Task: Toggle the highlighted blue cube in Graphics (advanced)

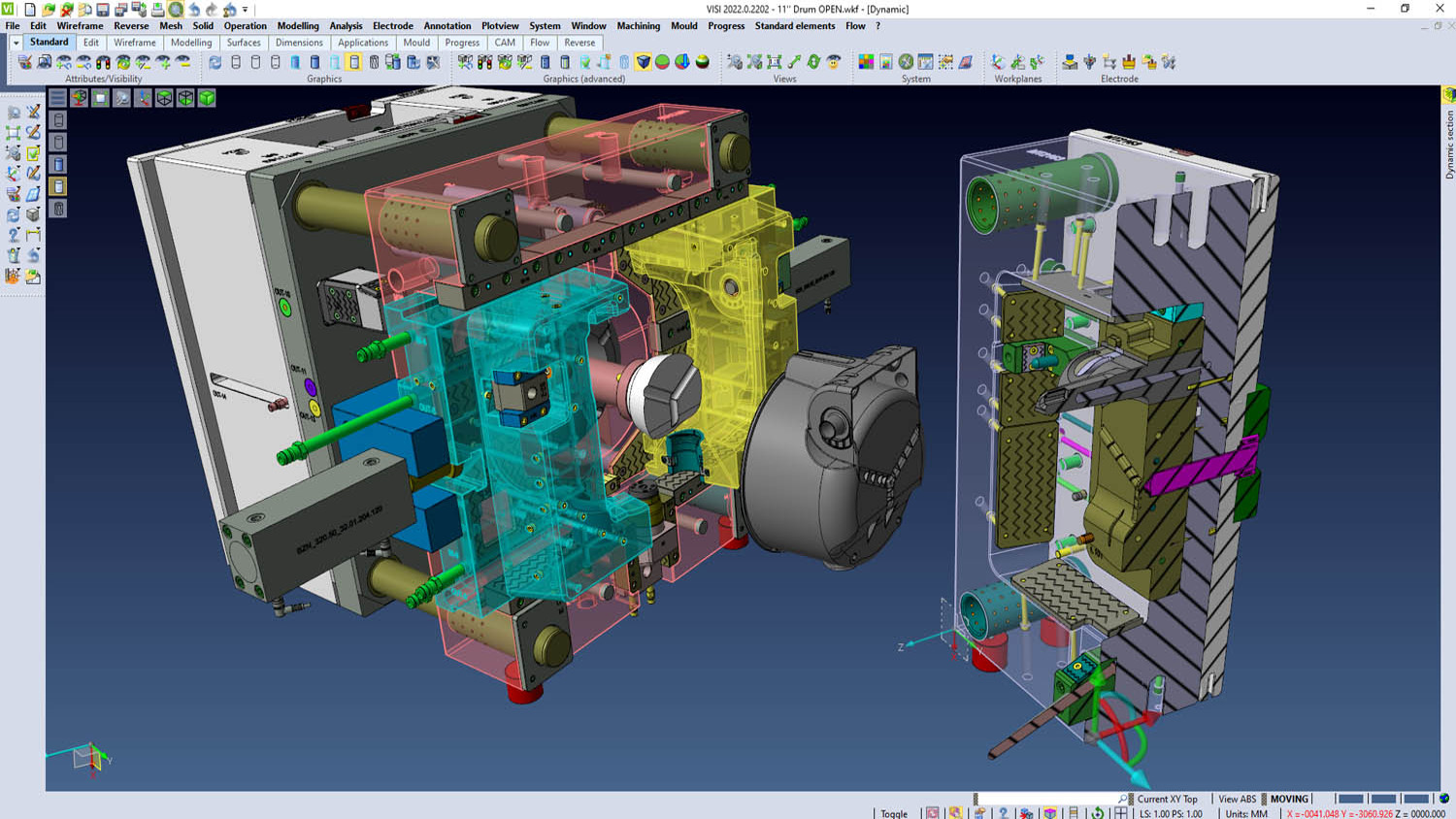Action: point(643,62)
